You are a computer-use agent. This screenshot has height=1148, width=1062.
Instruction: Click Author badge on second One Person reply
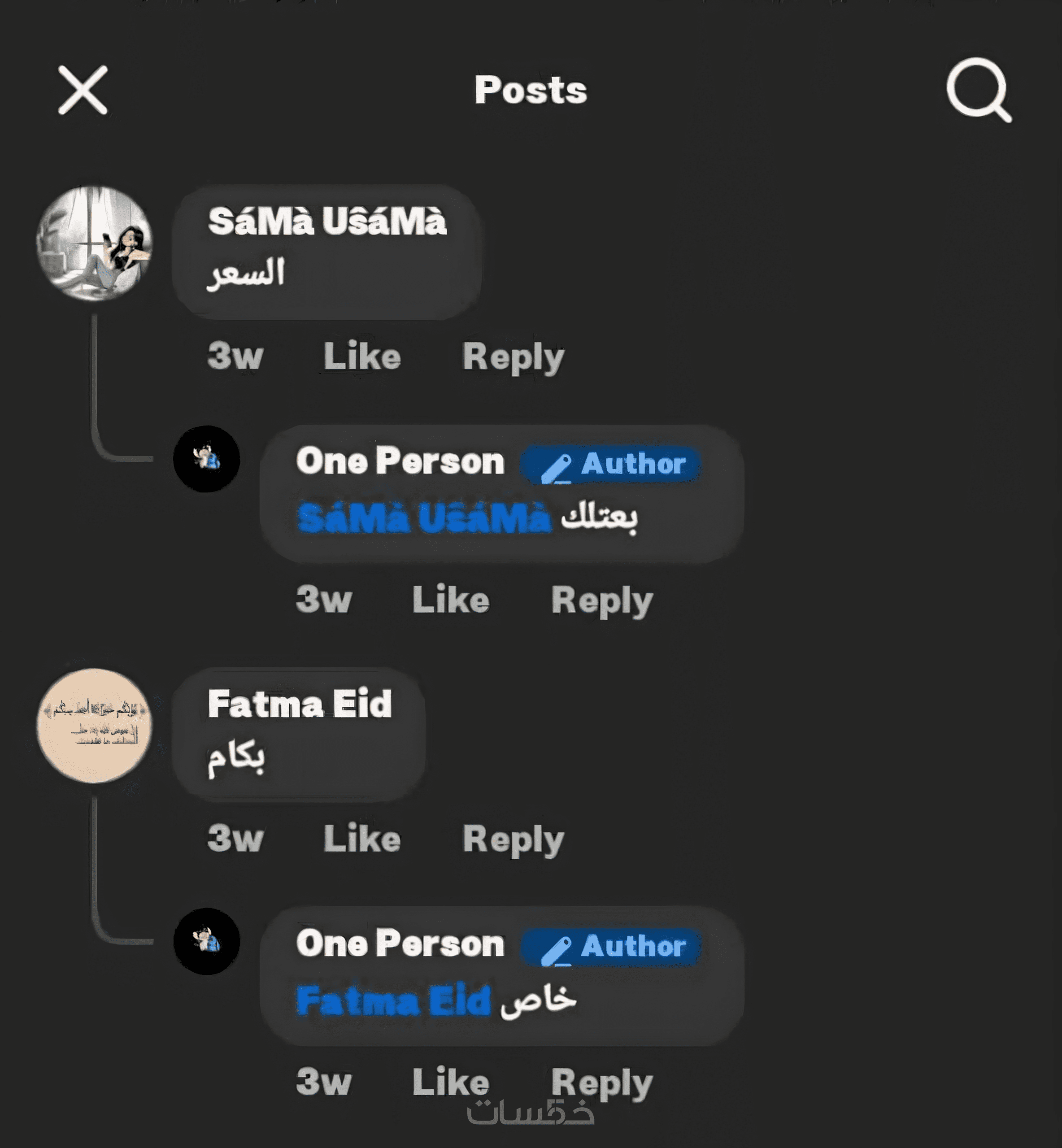611,947
